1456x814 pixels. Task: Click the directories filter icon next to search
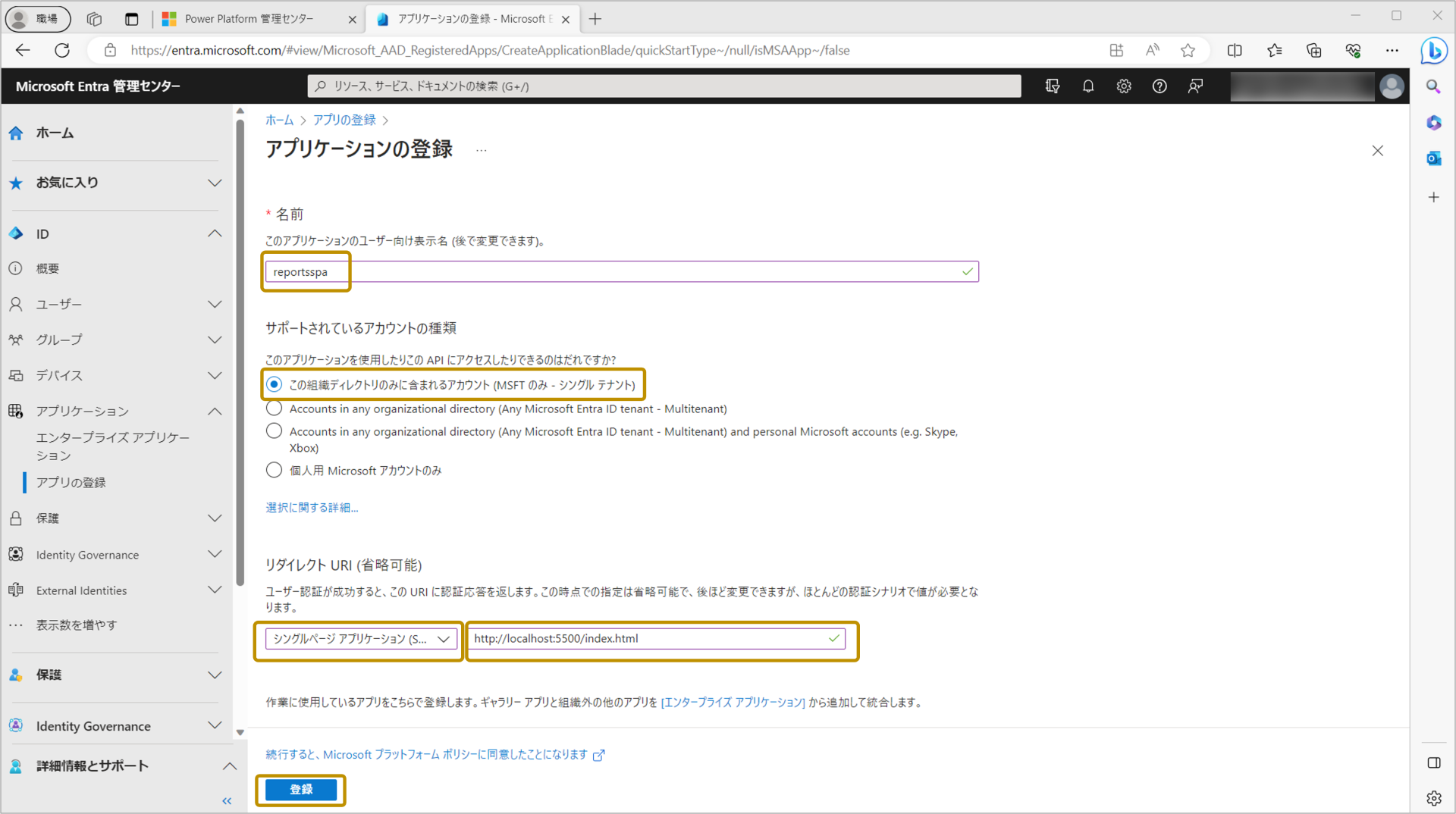(1053, 86)
